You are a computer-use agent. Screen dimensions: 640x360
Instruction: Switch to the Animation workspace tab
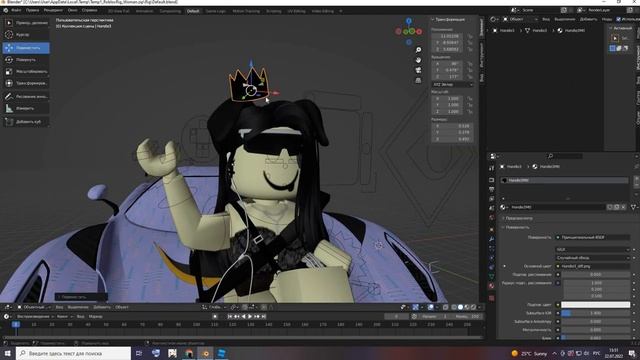tap(144, 11)
